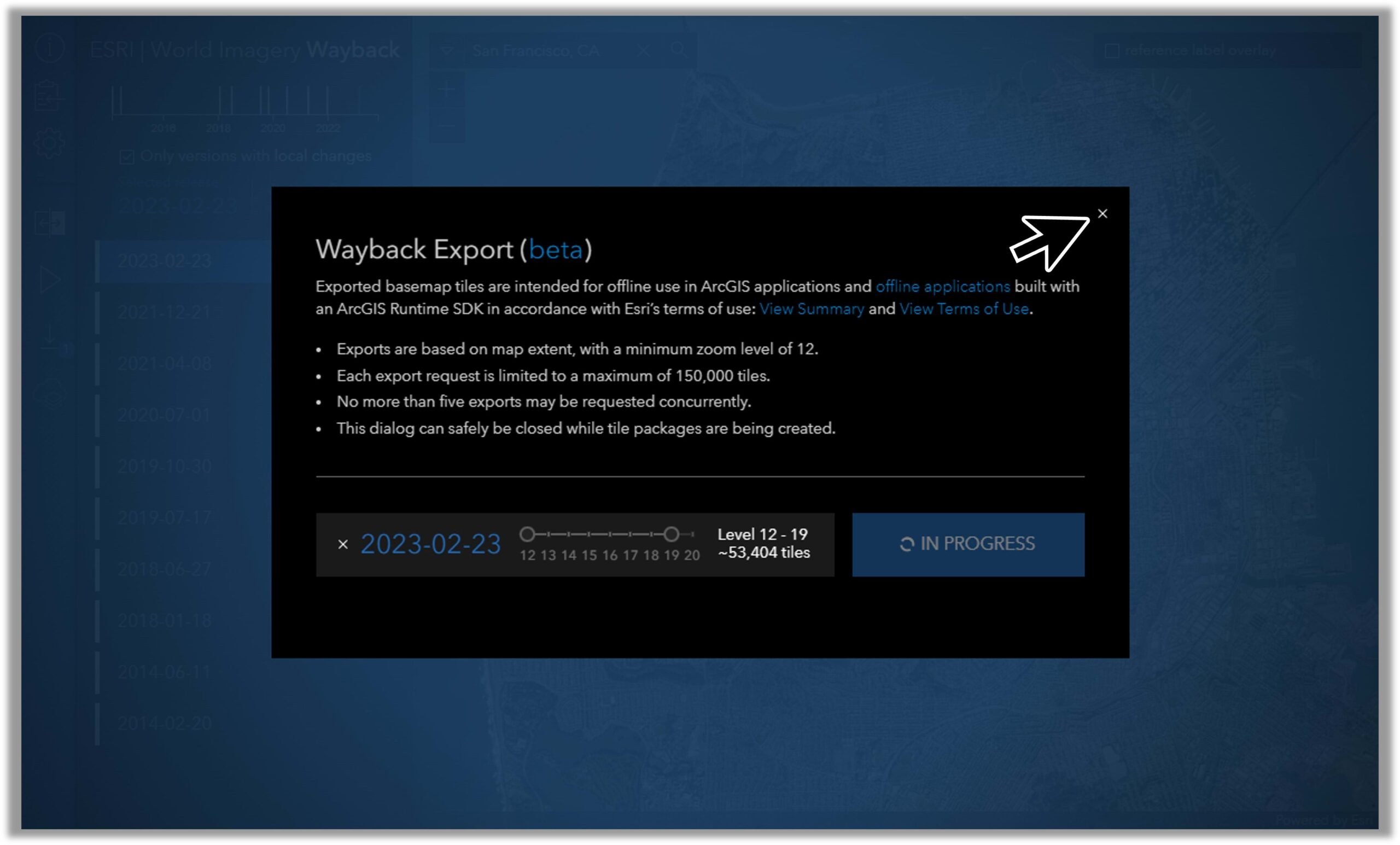Click the search magnifier icon
The image size is (1400, 845).
(x=678, y=50)
